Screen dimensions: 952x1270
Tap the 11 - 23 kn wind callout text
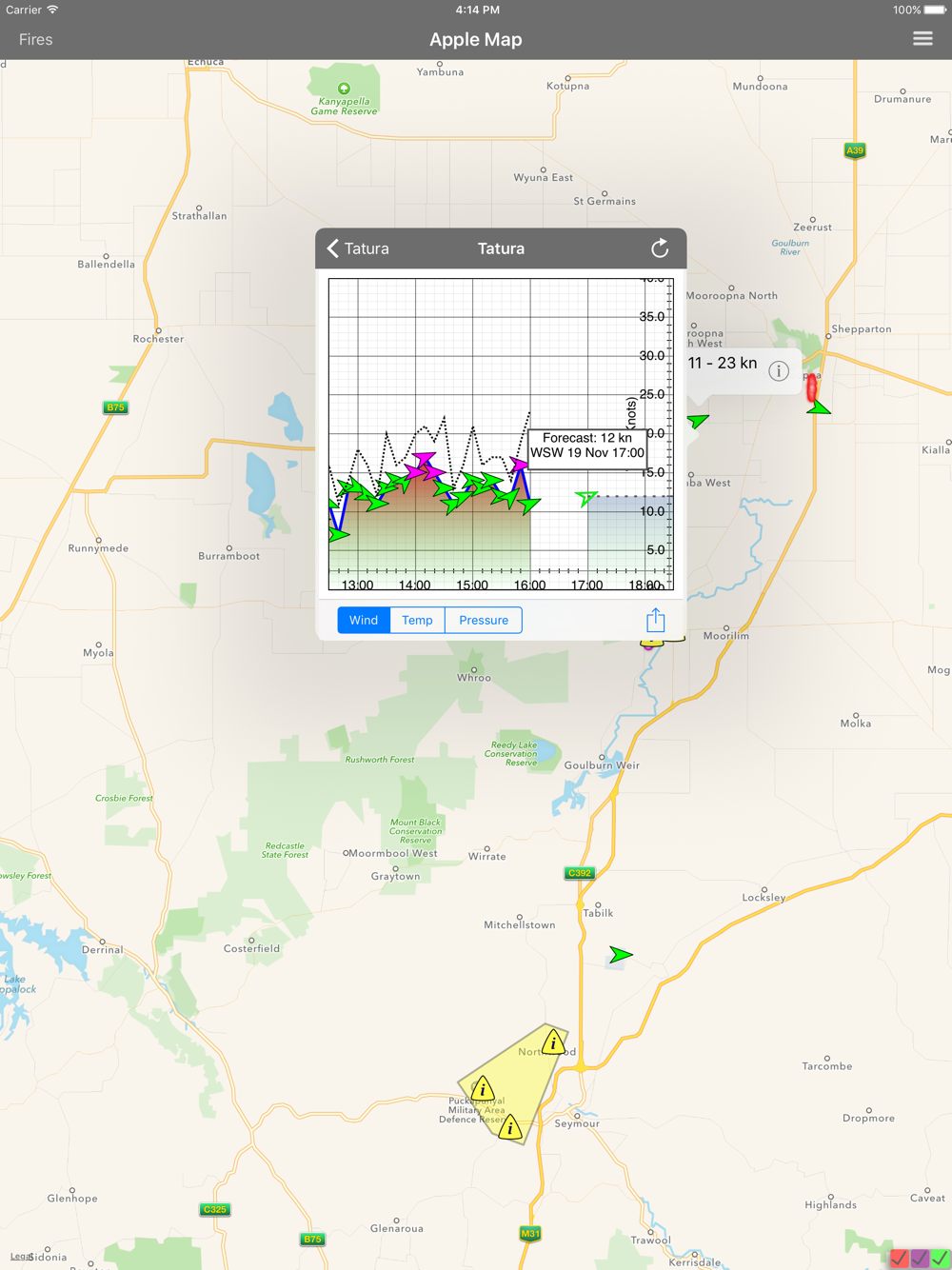723,363
